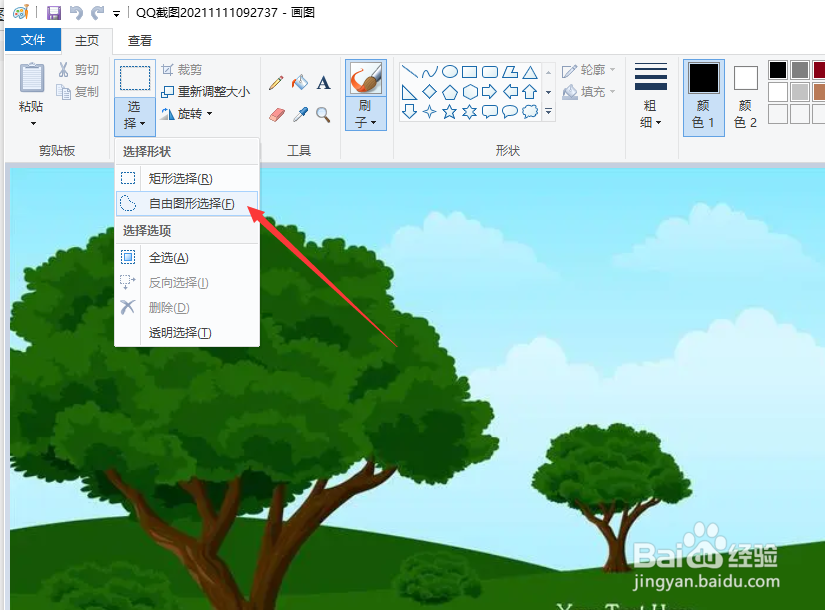Pick the Eraser tool
This screenshot has width=825, height=610.
277,113
